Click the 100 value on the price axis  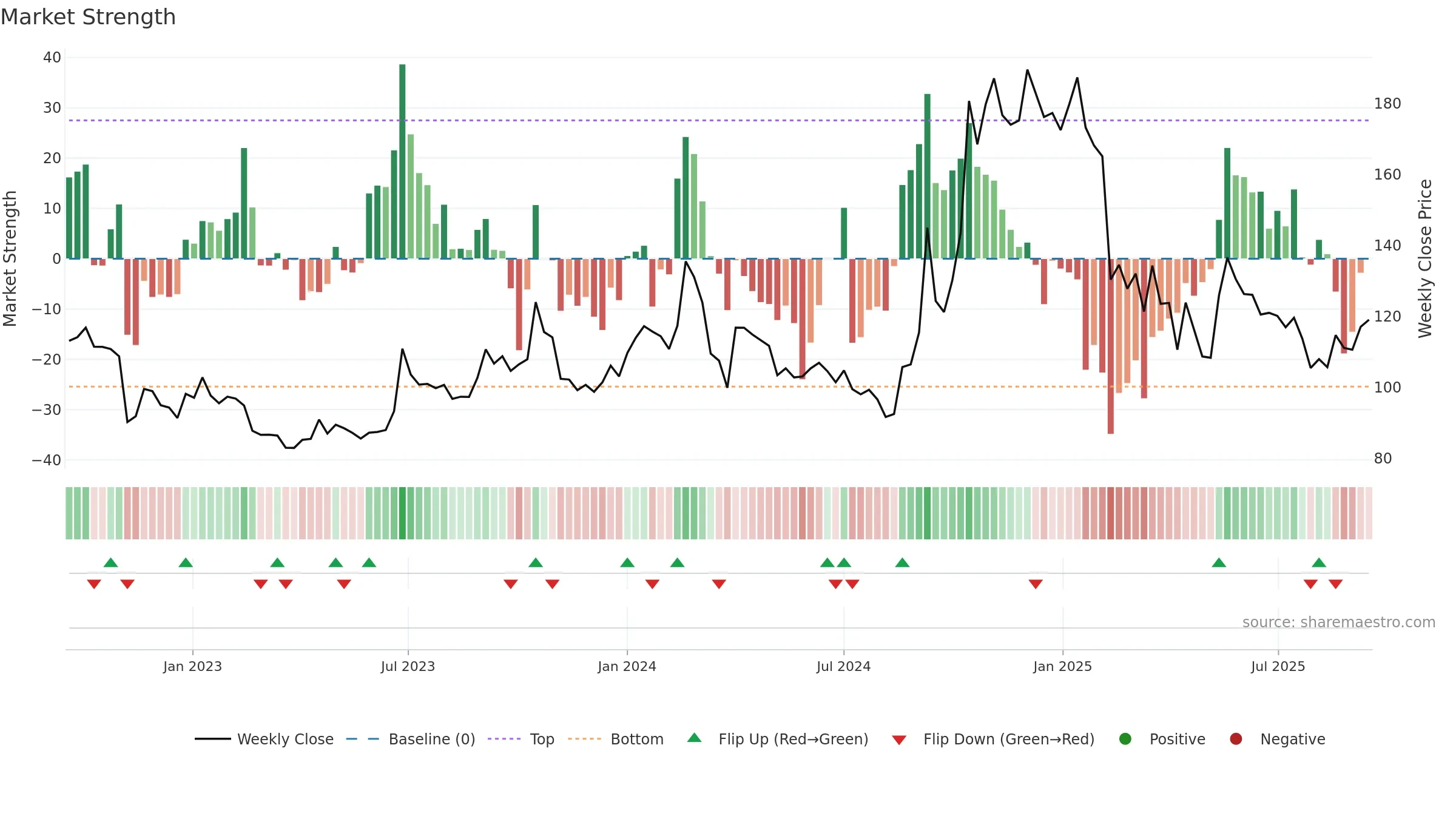coord(1387,387)
